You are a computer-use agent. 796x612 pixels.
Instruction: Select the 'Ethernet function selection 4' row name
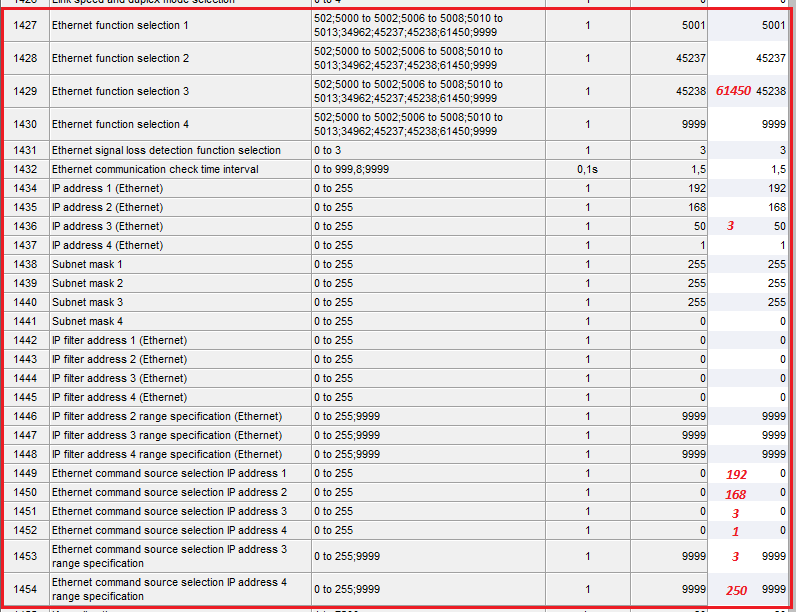pyautogui.click(x=180, y=124)
